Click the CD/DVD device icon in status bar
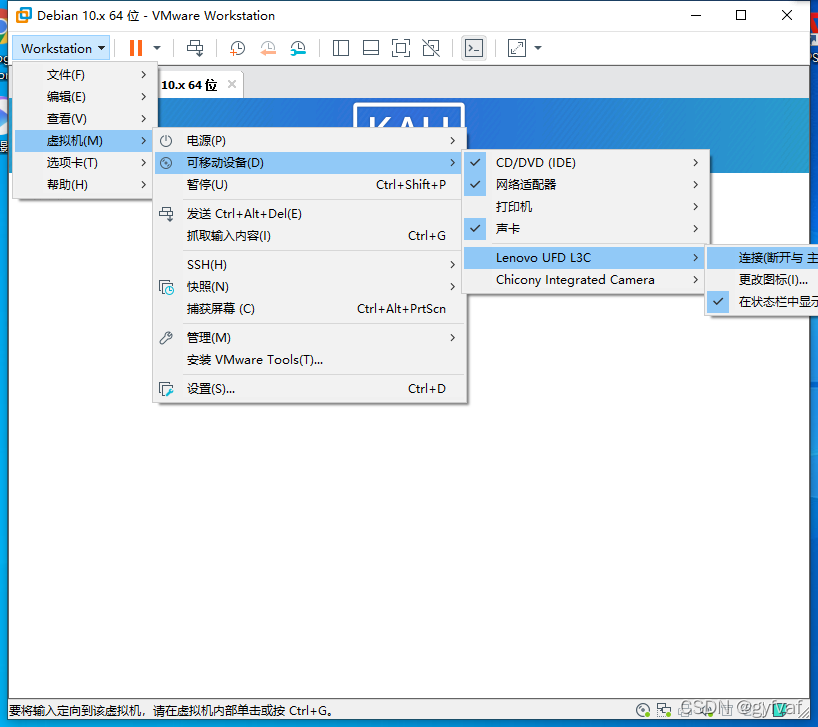The width and height of the screenshot is (818, 727). coord(643,710)
